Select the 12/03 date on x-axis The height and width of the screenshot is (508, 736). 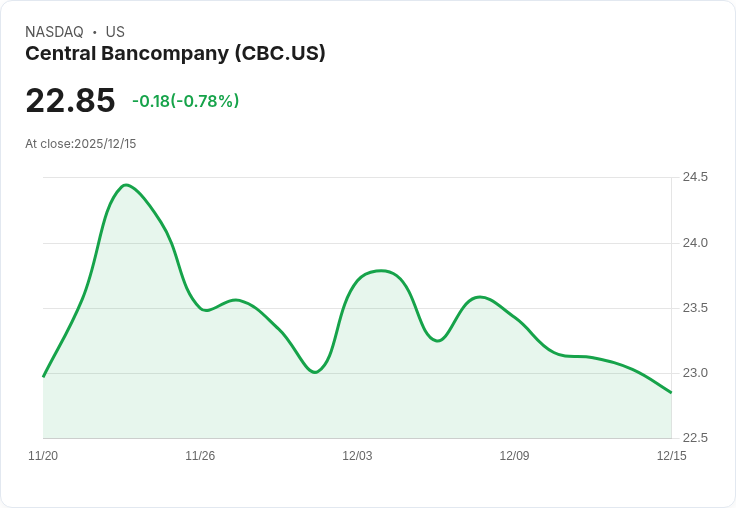[x=357, y=456]
